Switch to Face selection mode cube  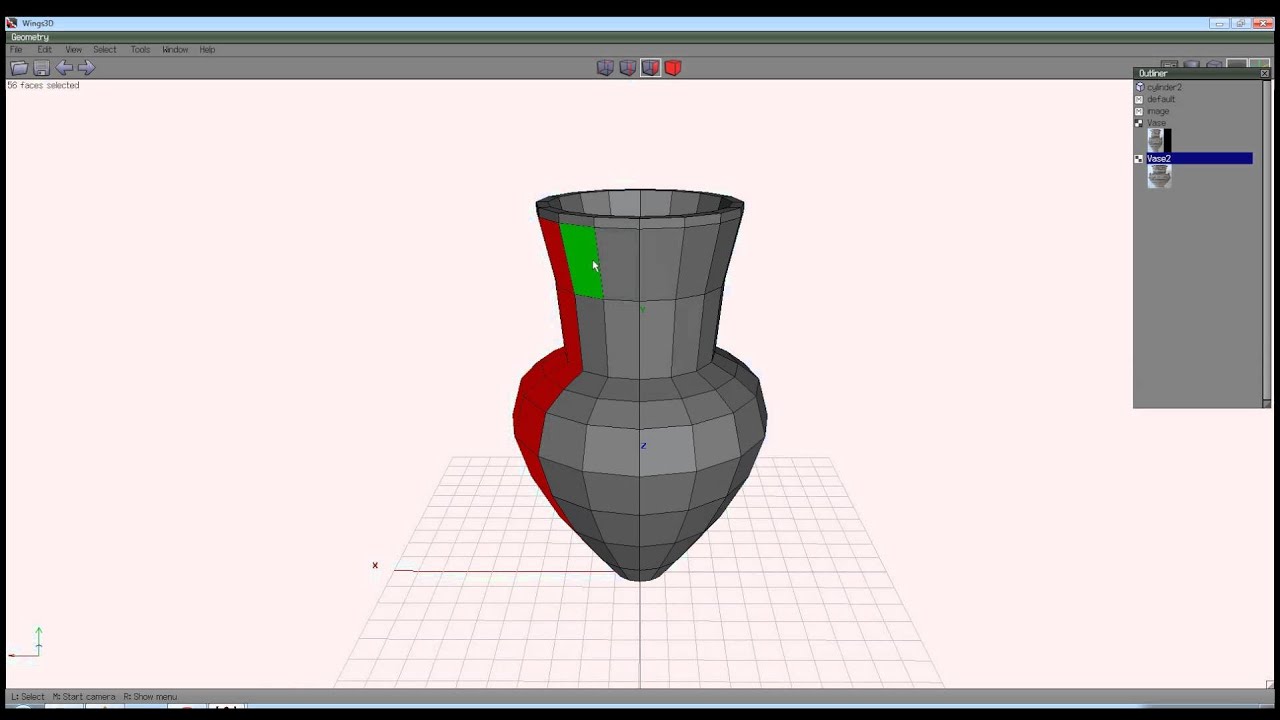pos(650,68)
